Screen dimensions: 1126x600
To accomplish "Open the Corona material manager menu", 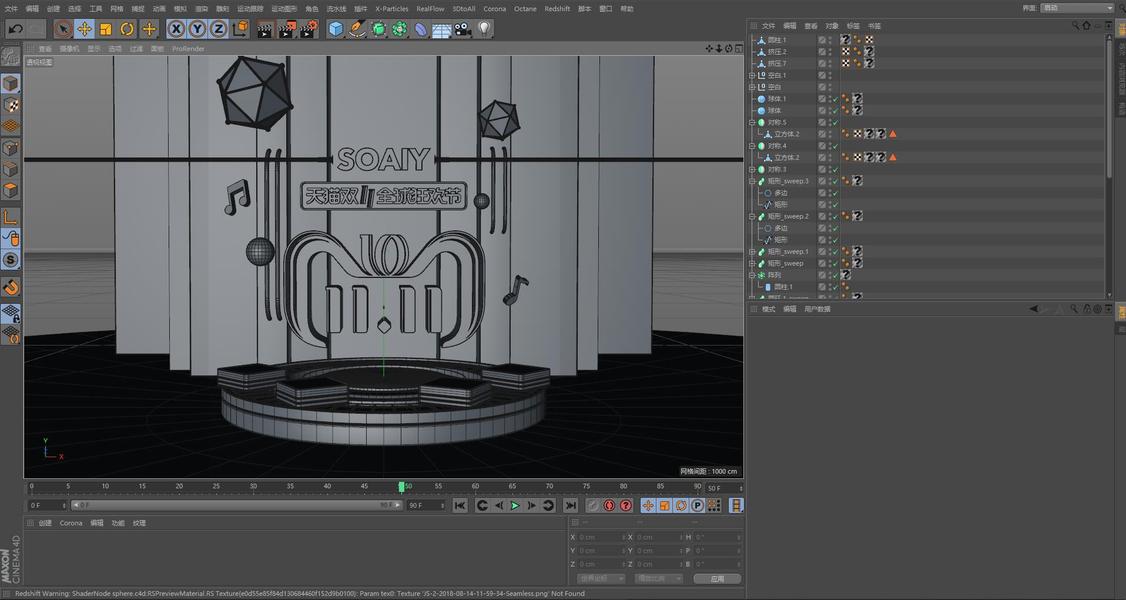I will pos(71,523).
